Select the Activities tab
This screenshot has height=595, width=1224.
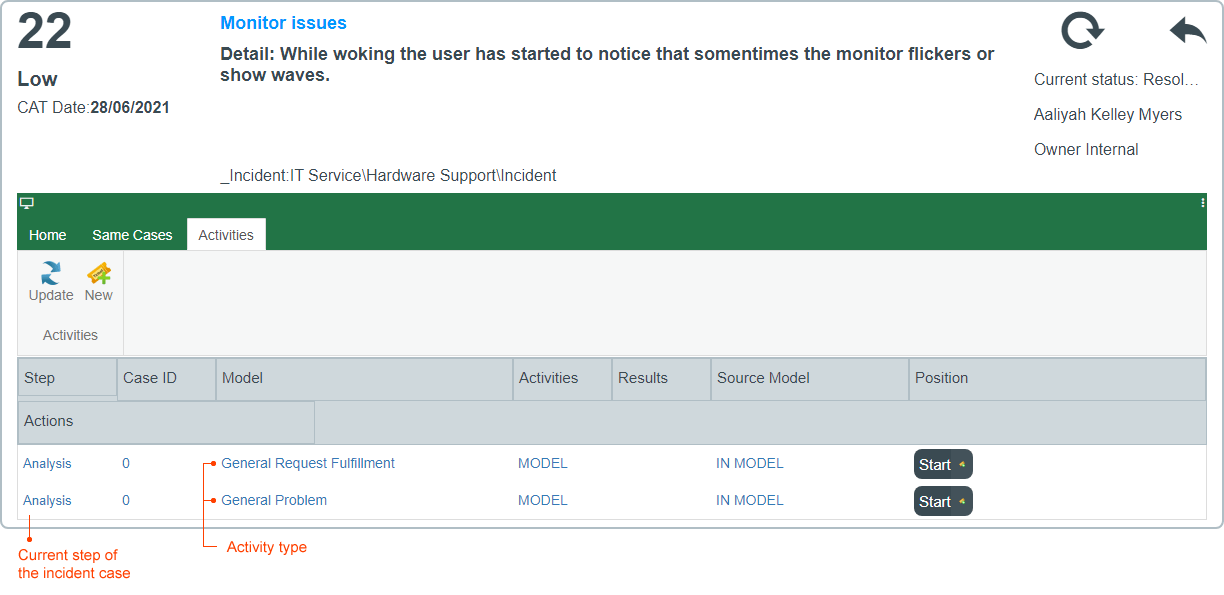pyautogui.click(x=226, y=235)
